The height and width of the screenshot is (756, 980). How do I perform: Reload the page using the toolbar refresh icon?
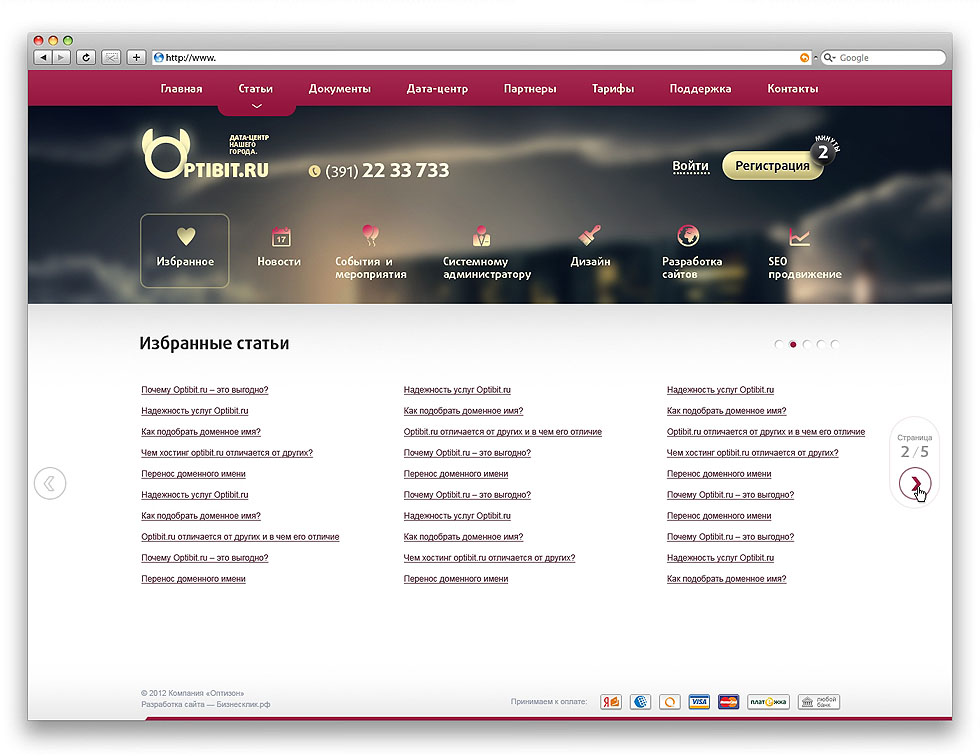tap(86, 57)
